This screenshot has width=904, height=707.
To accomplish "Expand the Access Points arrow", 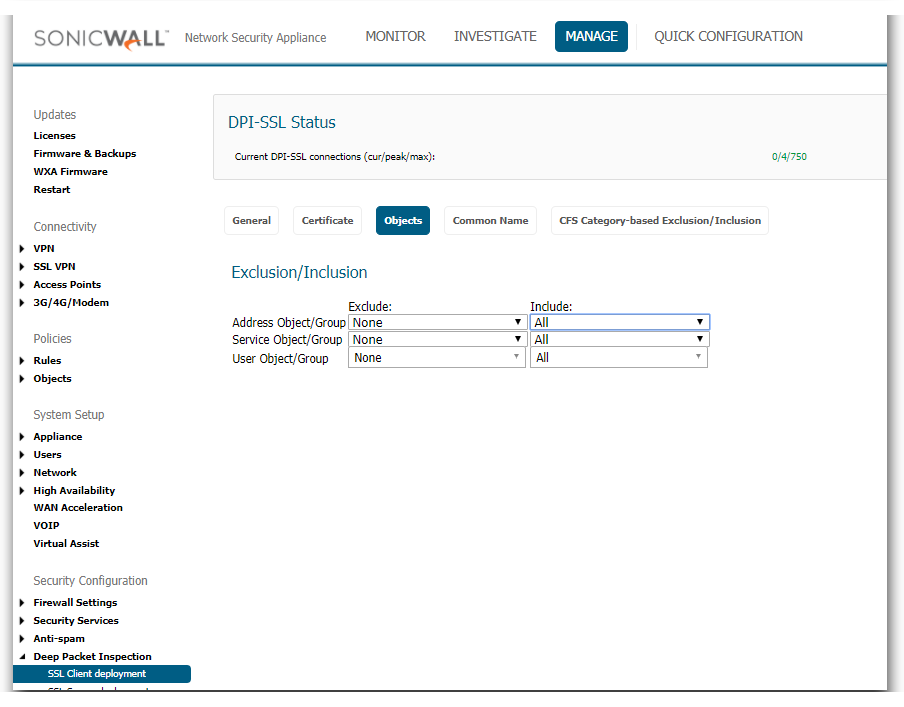I will point(22,284).
